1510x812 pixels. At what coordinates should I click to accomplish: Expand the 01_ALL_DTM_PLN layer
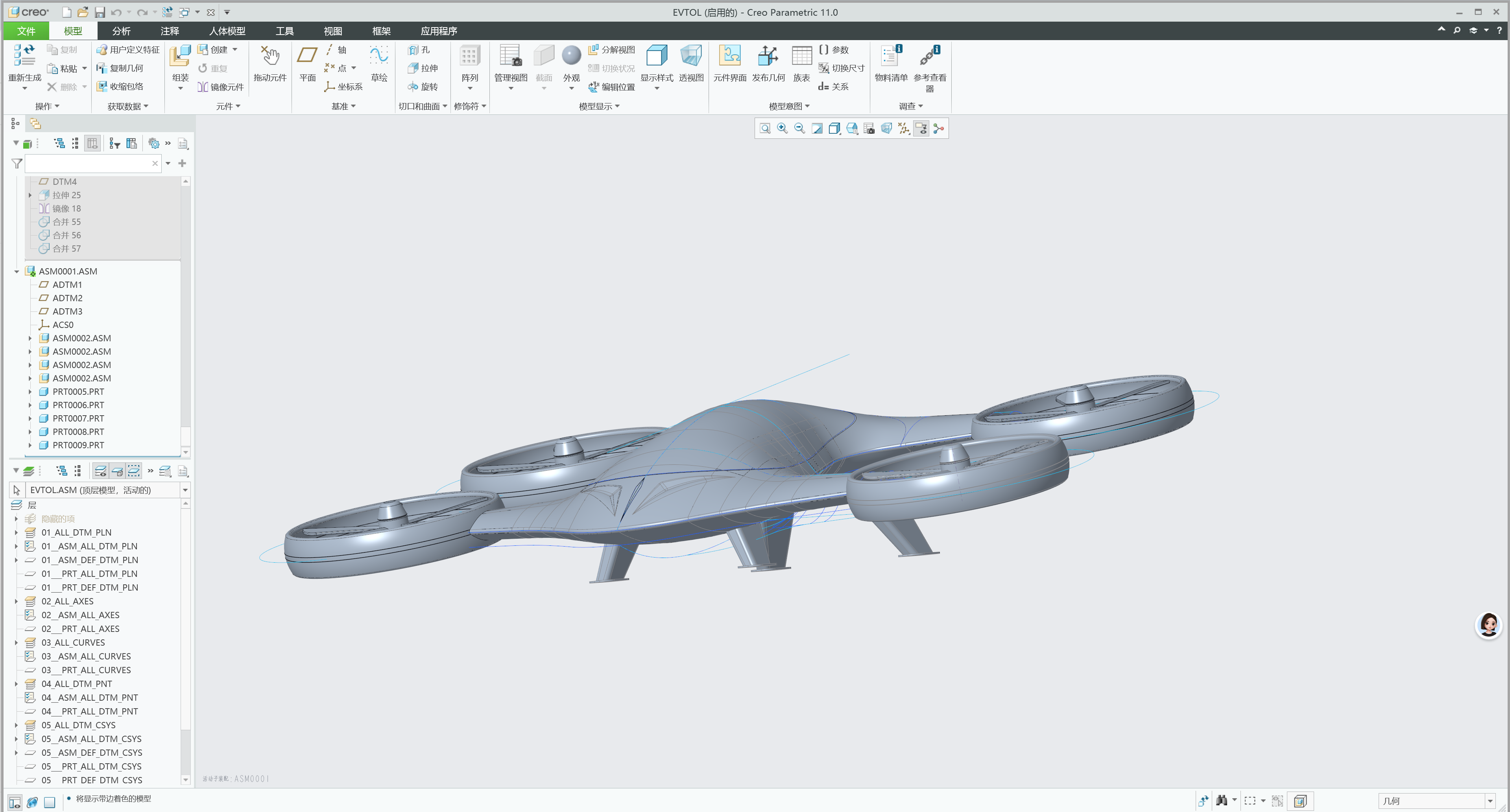[x=17, y=532]
